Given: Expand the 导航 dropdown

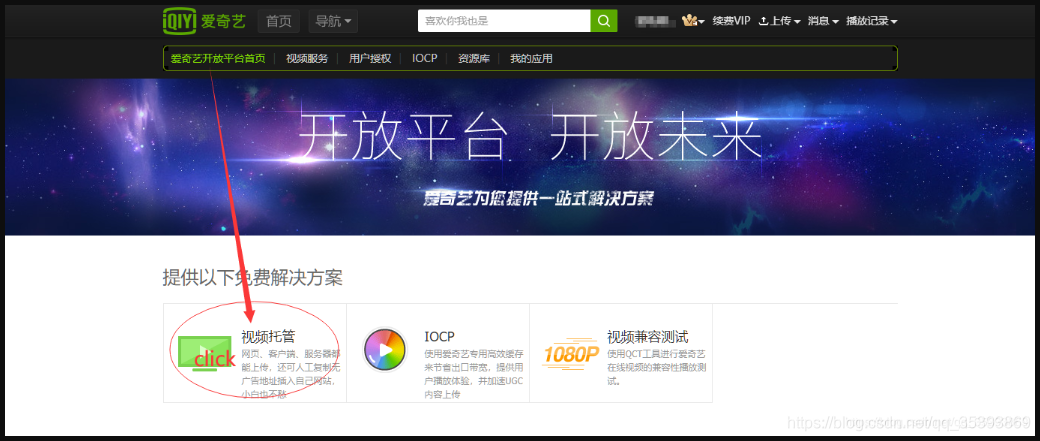Looking at the screenshot, I should (x=333, y=21).
